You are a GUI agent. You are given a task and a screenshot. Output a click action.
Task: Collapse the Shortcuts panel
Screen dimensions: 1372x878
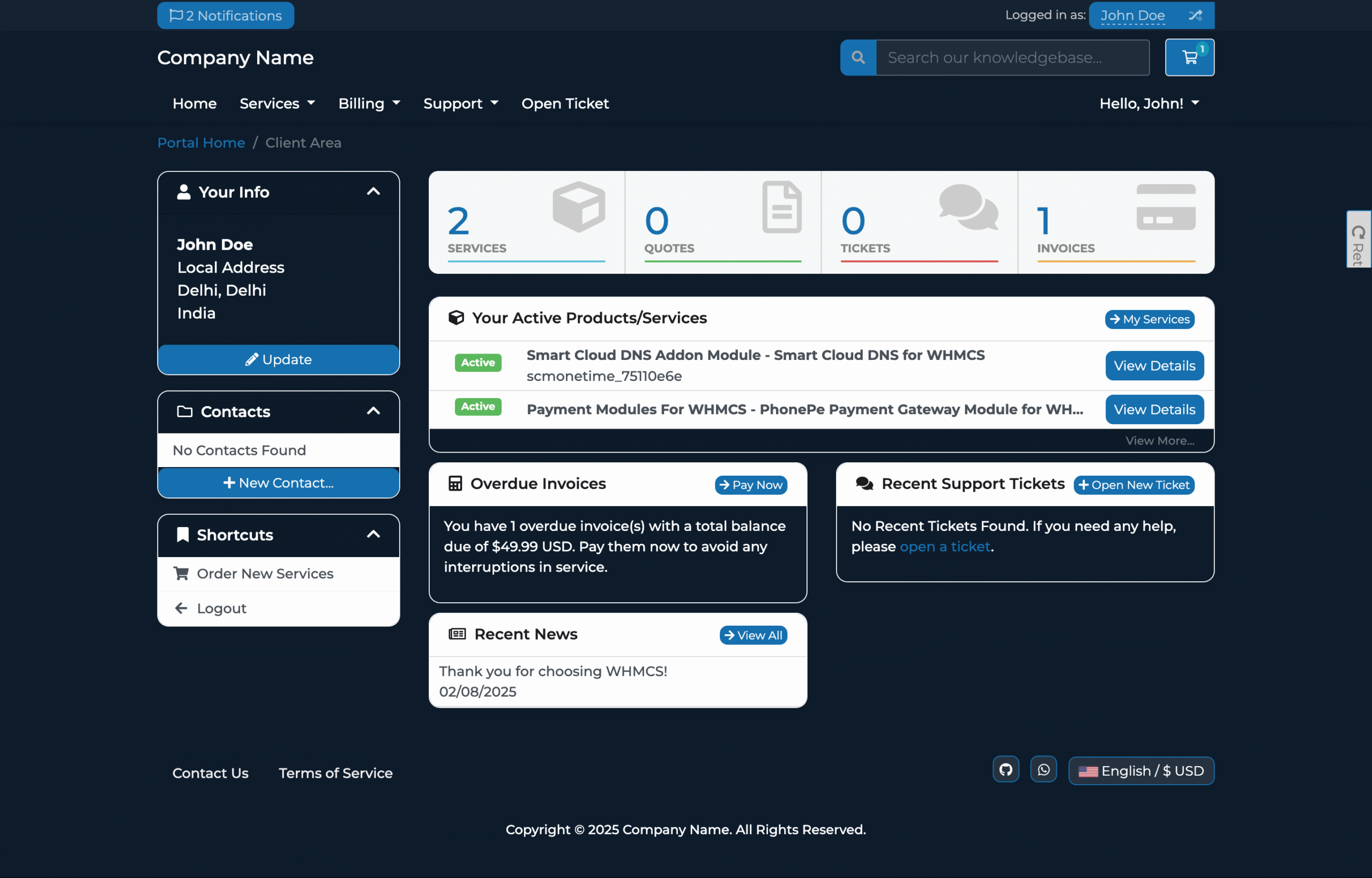pos(373,534)
